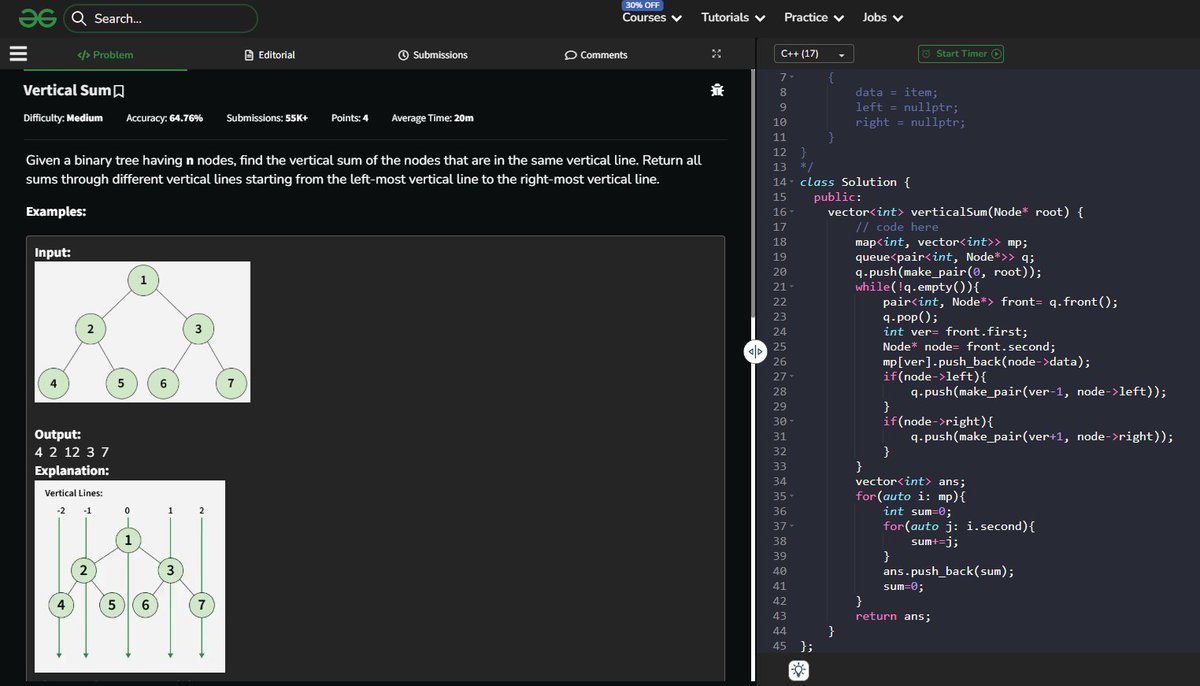Screen dimensions: 1200x686
Task: Click the '// code here' comment line
Action: click(x=897, y=227)
